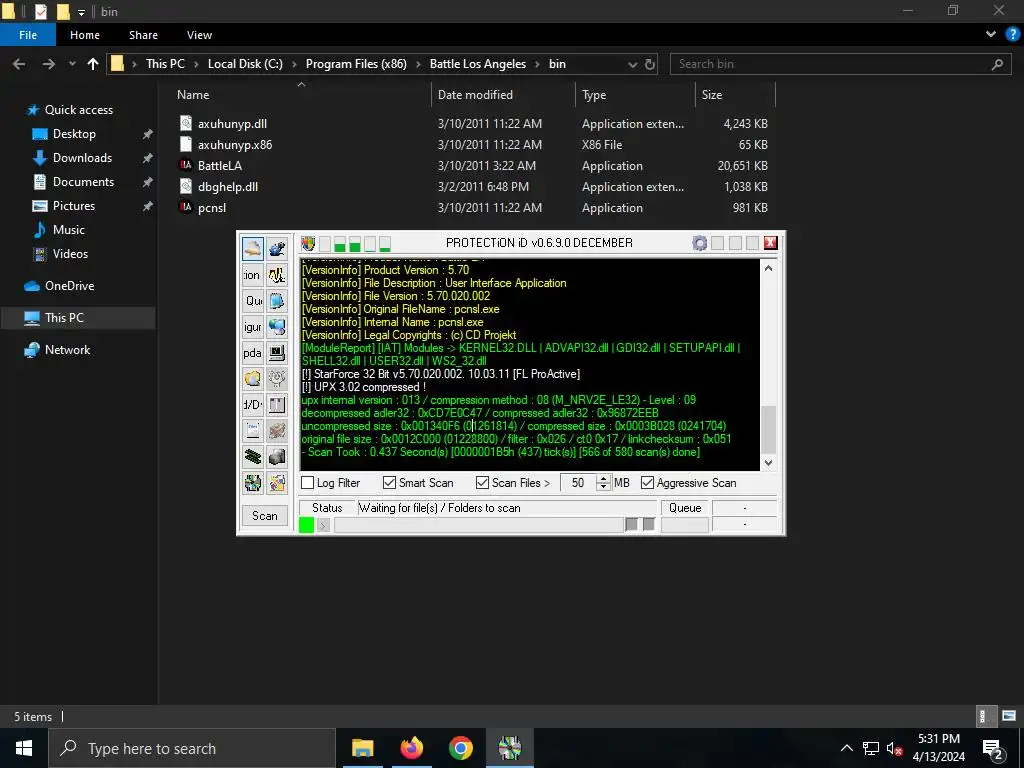
Task: Click the partially hidden 'd/D' sidebar button
Action: (253, 405)
